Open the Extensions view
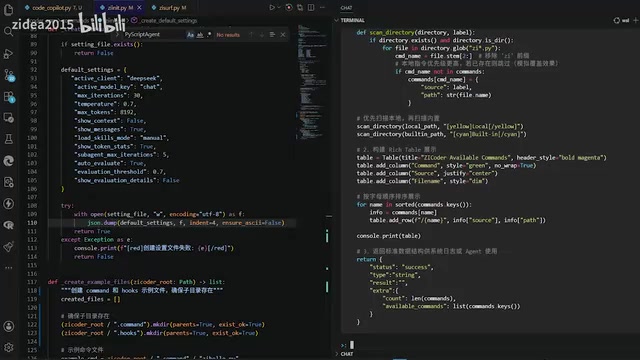640x360 pixels. point(8,96)
